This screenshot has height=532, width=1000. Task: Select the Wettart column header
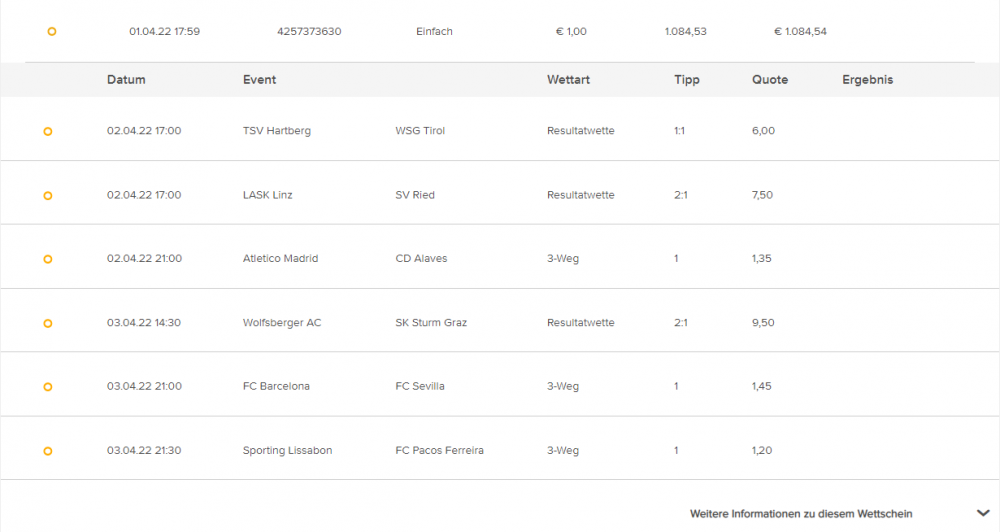click(x=568, y=80)
